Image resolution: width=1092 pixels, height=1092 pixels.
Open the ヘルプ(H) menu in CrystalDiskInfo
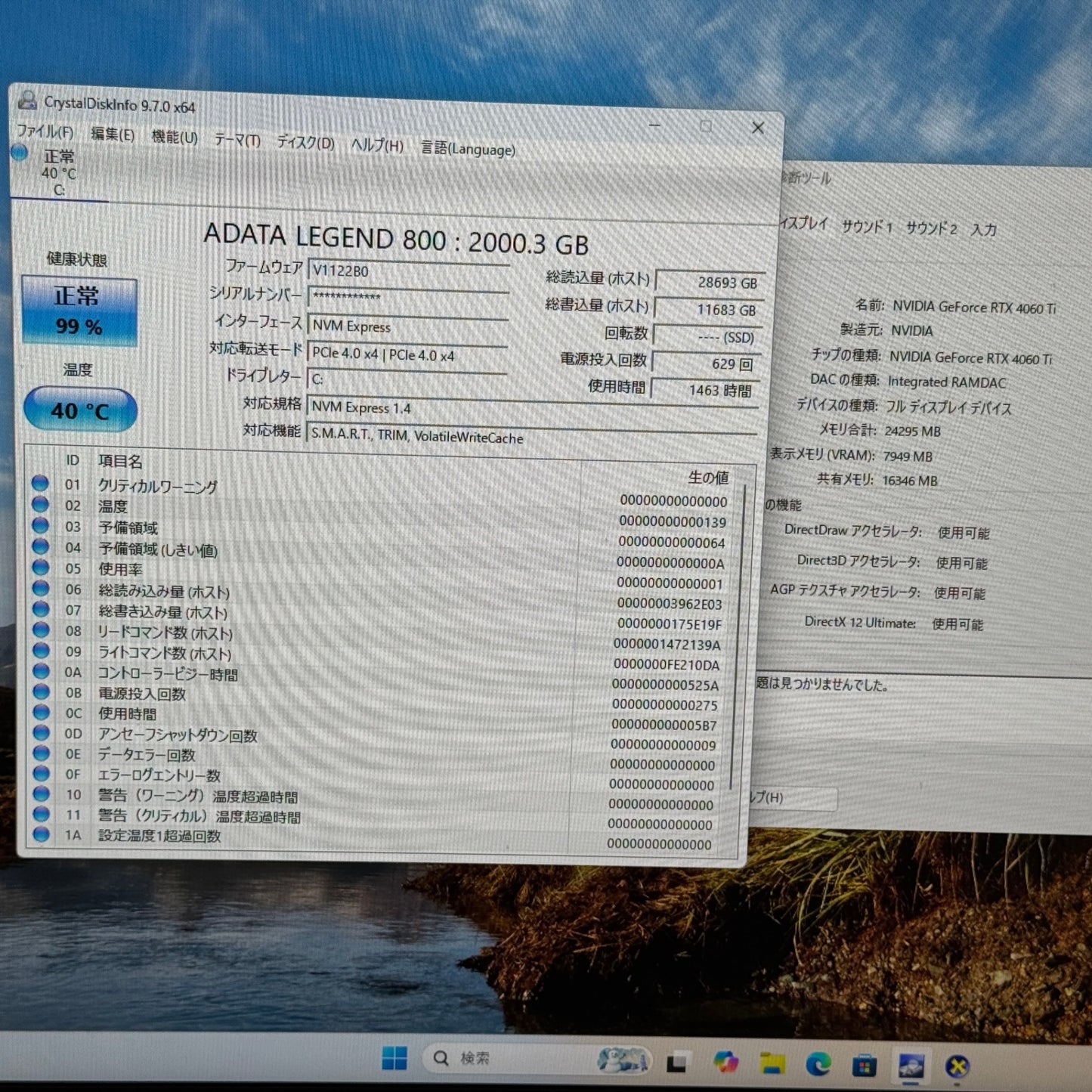point(376,145)
